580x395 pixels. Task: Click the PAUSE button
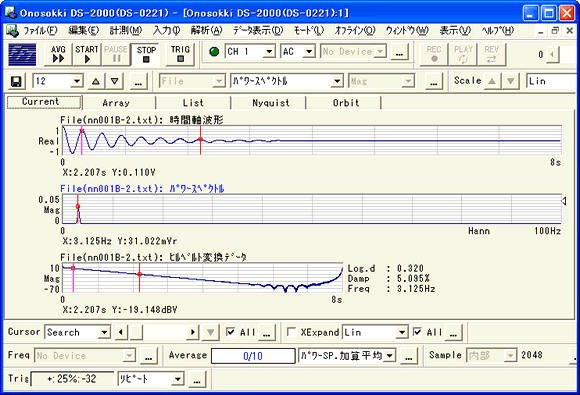coord(116,54)
